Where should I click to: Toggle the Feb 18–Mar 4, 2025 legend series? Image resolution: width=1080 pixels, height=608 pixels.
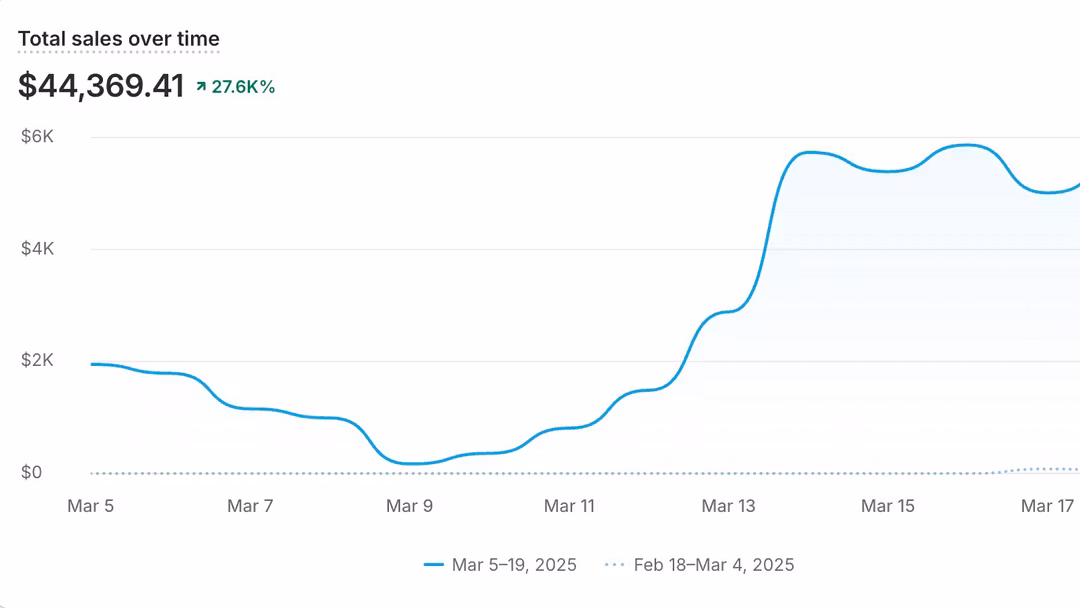[x=714, y=565]
